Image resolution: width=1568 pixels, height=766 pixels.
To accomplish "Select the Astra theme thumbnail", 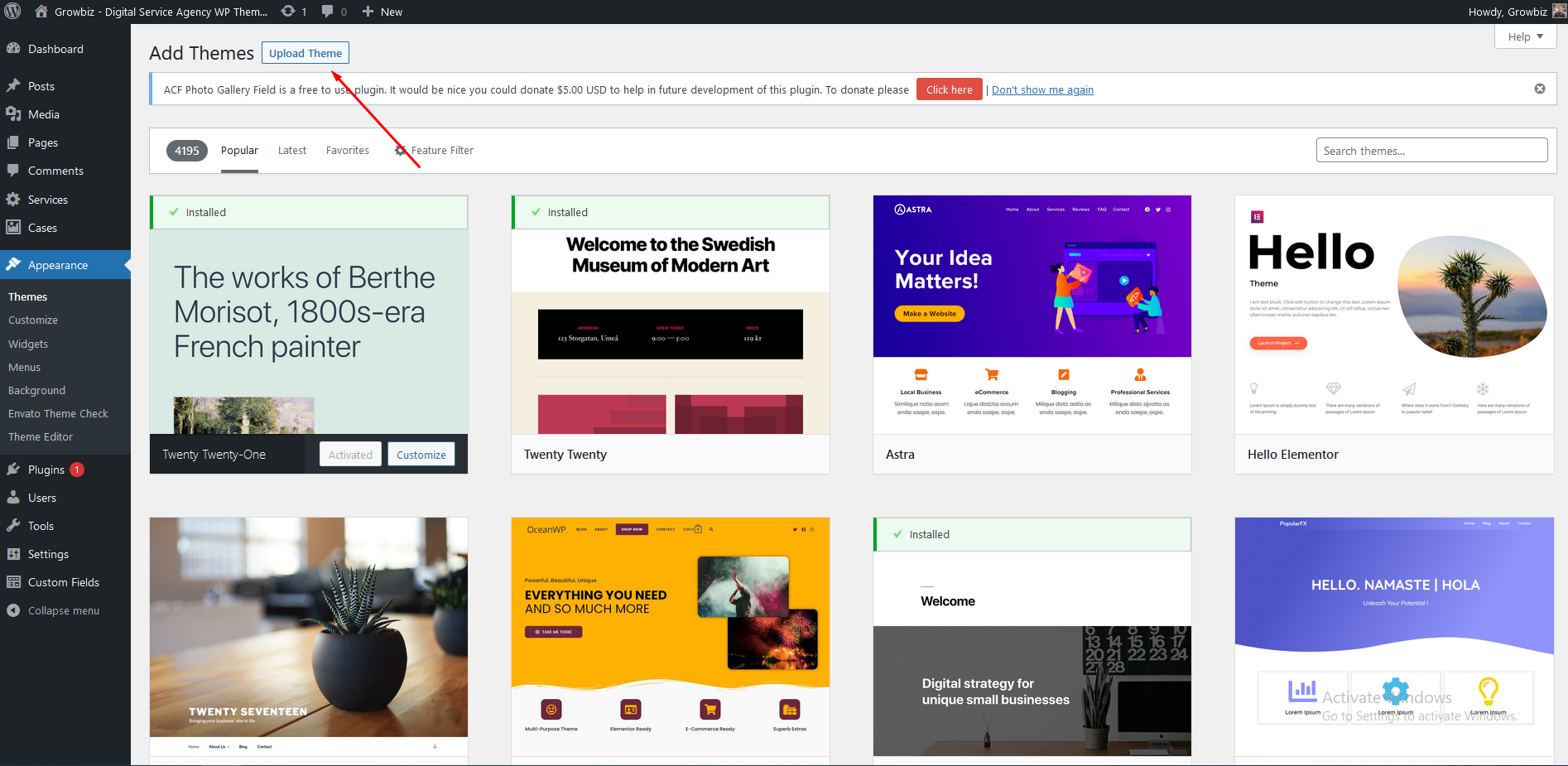I will coord(1032,315).
